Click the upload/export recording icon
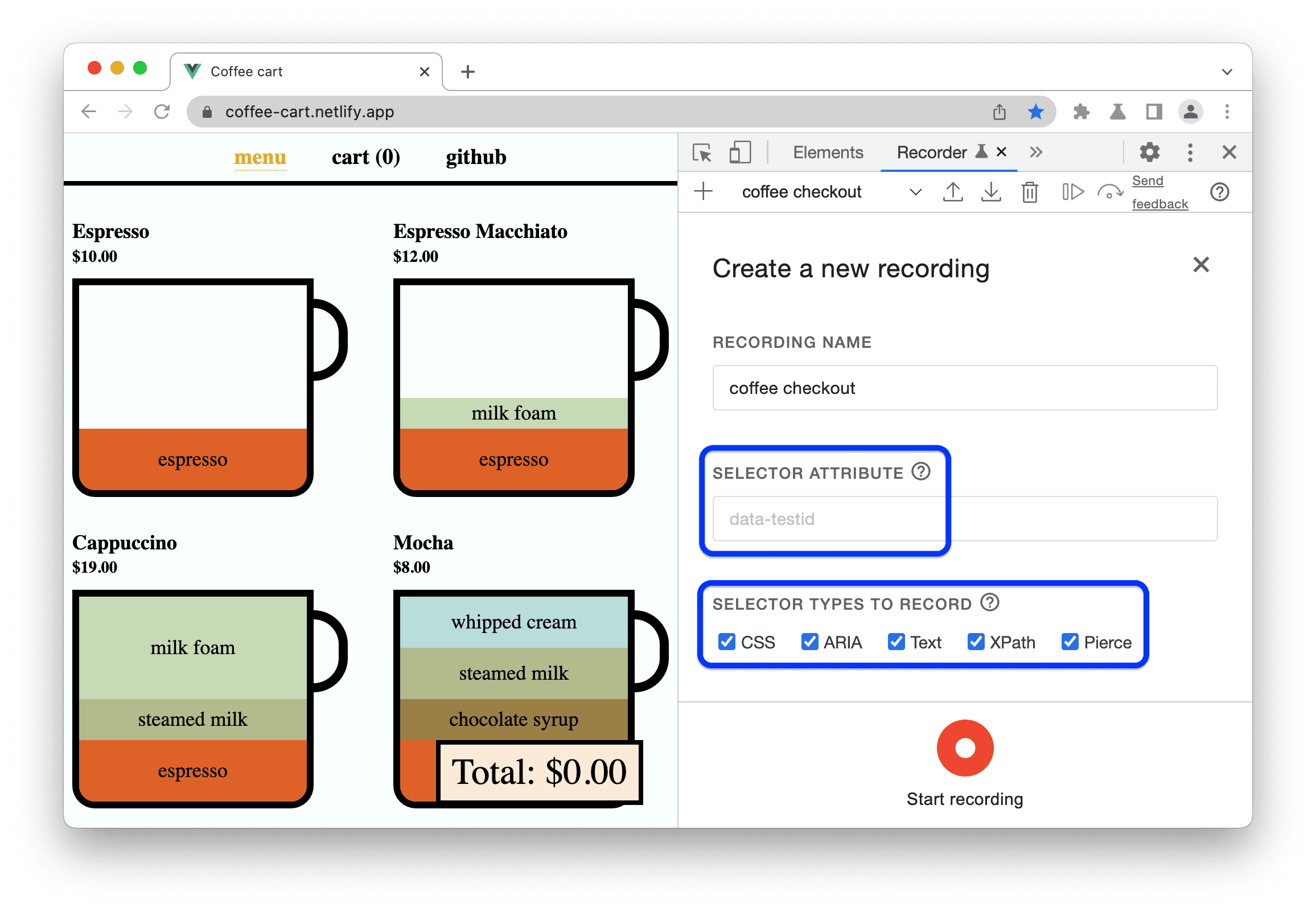Viewport: 1316px width, 912px height. click(952, 192)
